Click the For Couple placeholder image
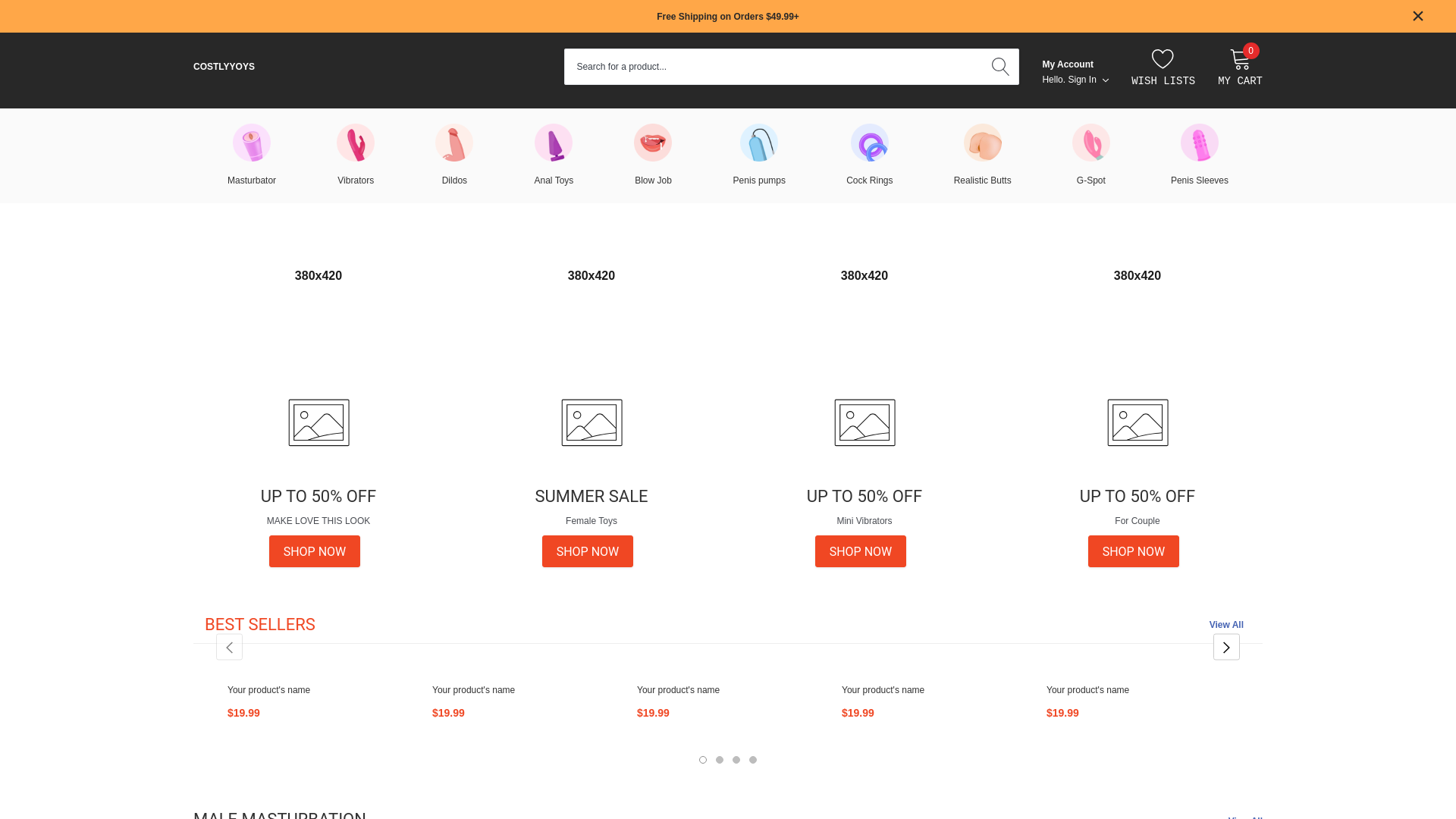 [x=1137, y=422]
